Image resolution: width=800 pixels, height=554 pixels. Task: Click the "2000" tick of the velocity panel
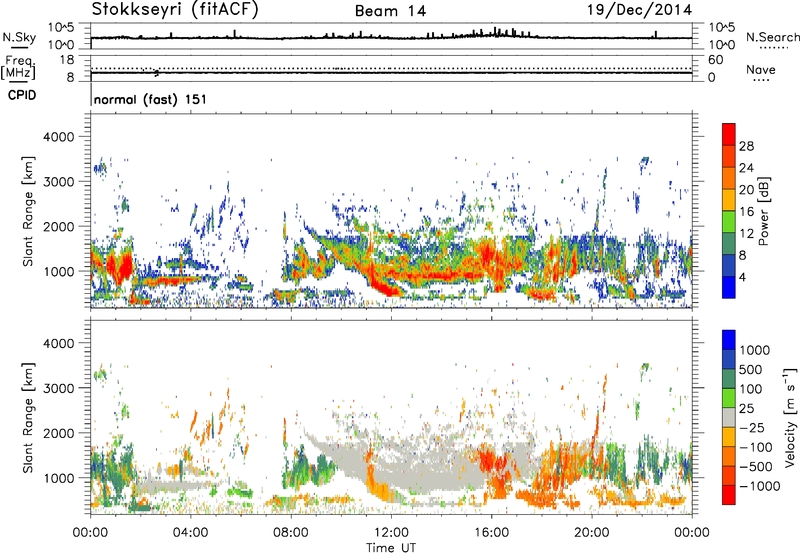tap(58, 433)
